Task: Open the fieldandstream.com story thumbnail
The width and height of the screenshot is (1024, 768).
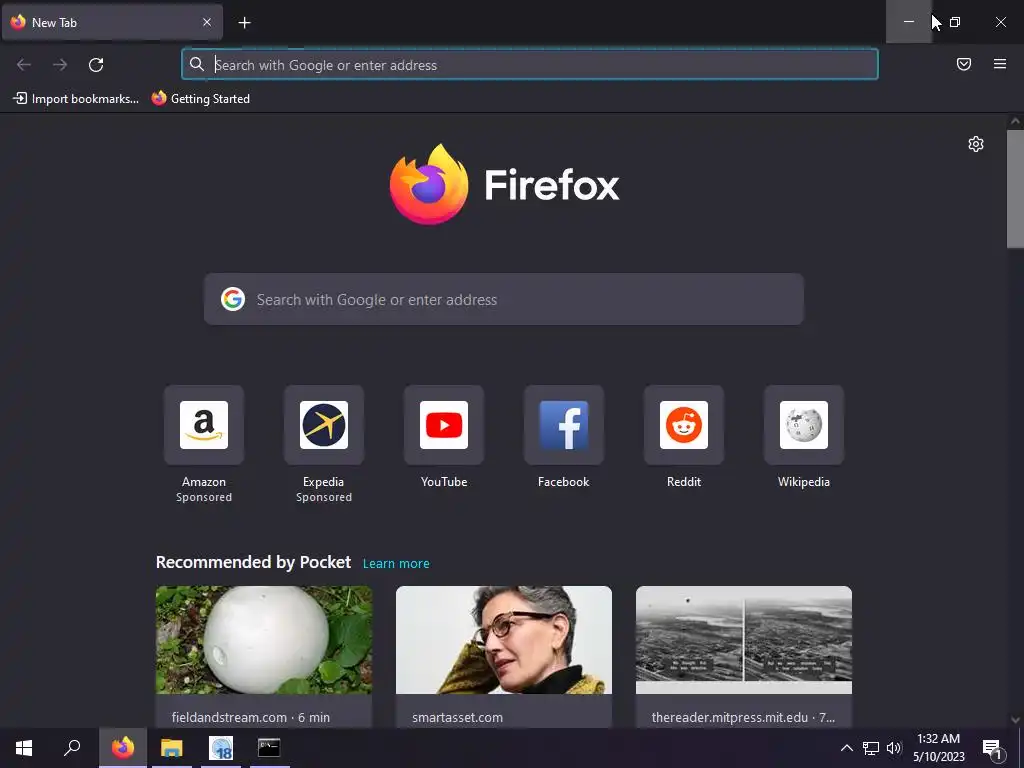Action: [264, 640]
